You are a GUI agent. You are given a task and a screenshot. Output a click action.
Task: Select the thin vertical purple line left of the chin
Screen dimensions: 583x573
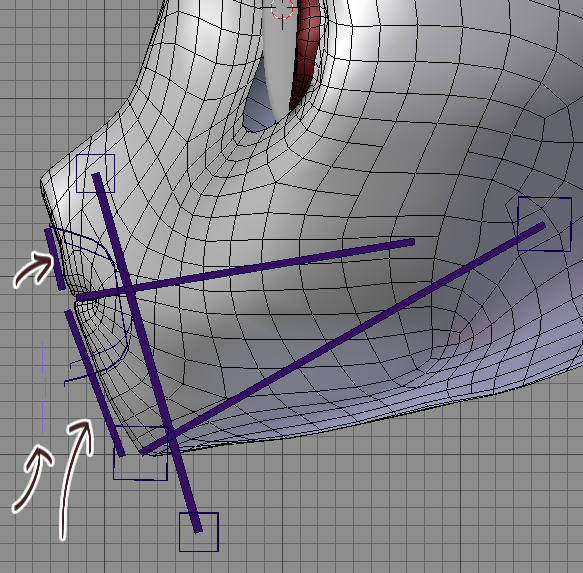point(43,387)
